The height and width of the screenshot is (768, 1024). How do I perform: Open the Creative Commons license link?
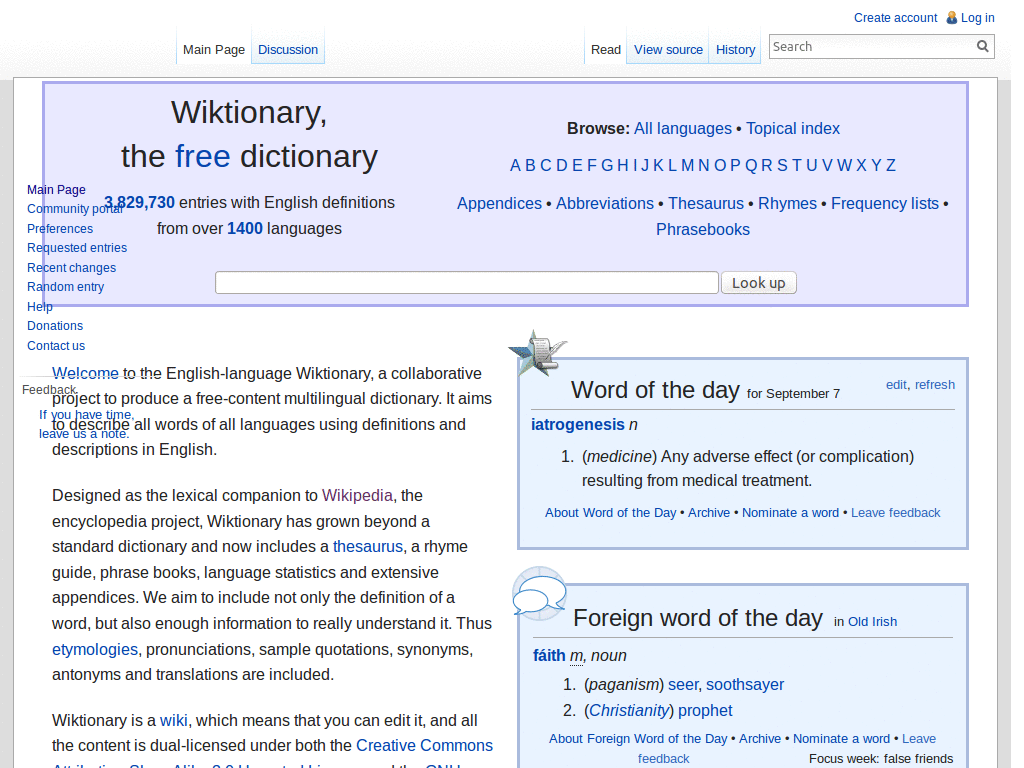(424, 746)
